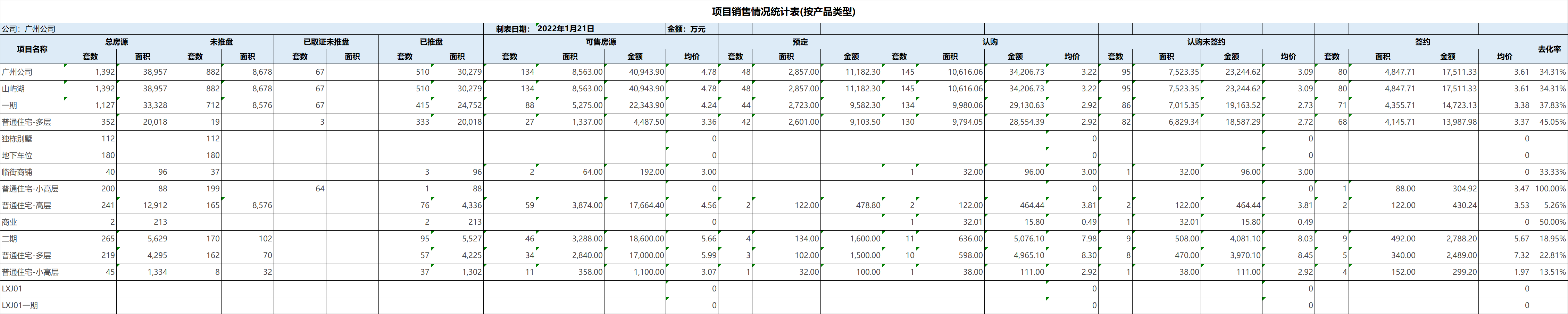Click the 可售房源 group header
The height and width of the screenshot is (314, 1568).
[600, 42]
